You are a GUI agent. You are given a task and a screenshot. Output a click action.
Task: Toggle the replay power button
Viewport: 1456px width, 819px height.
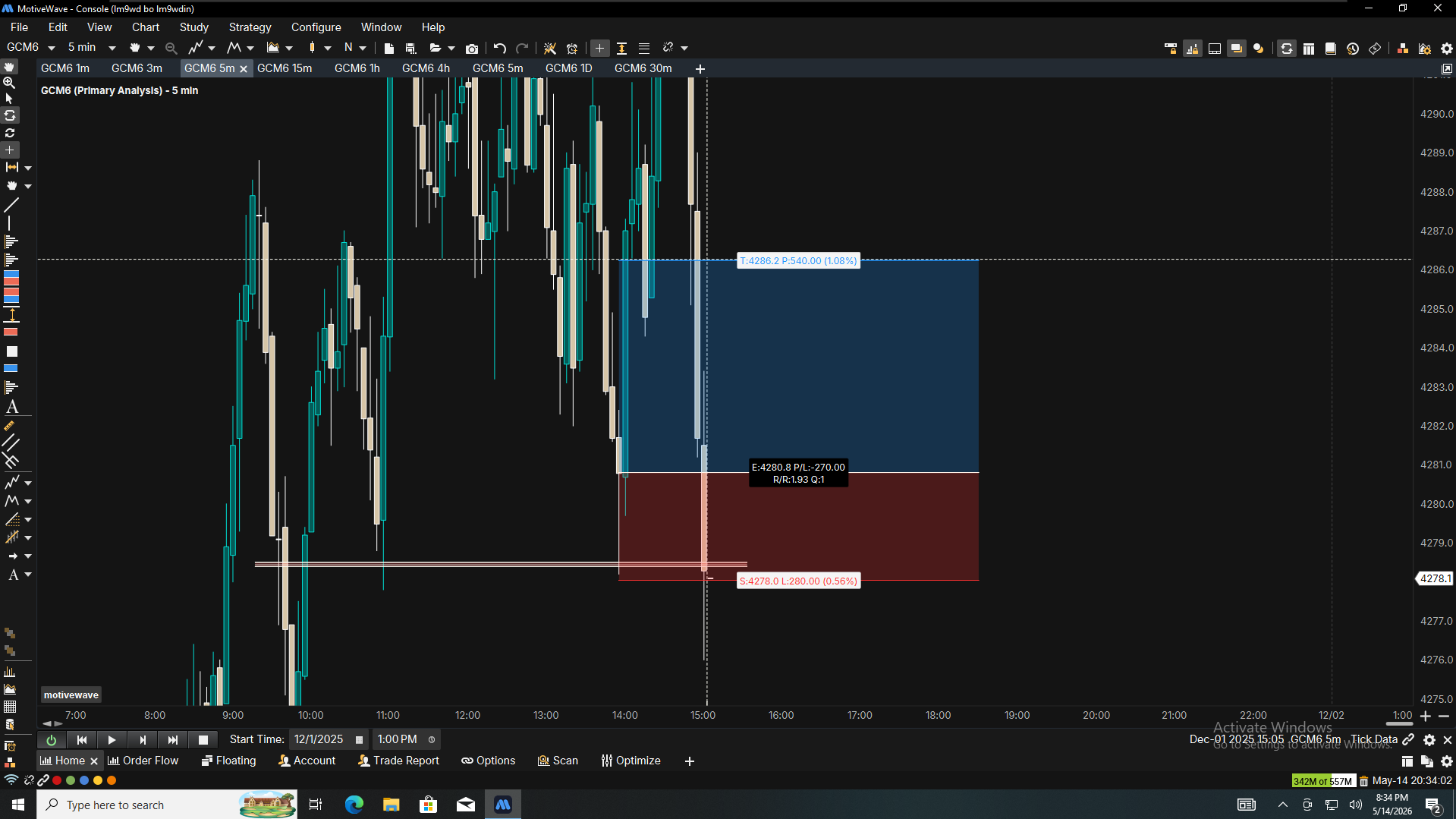click(52, 740)
